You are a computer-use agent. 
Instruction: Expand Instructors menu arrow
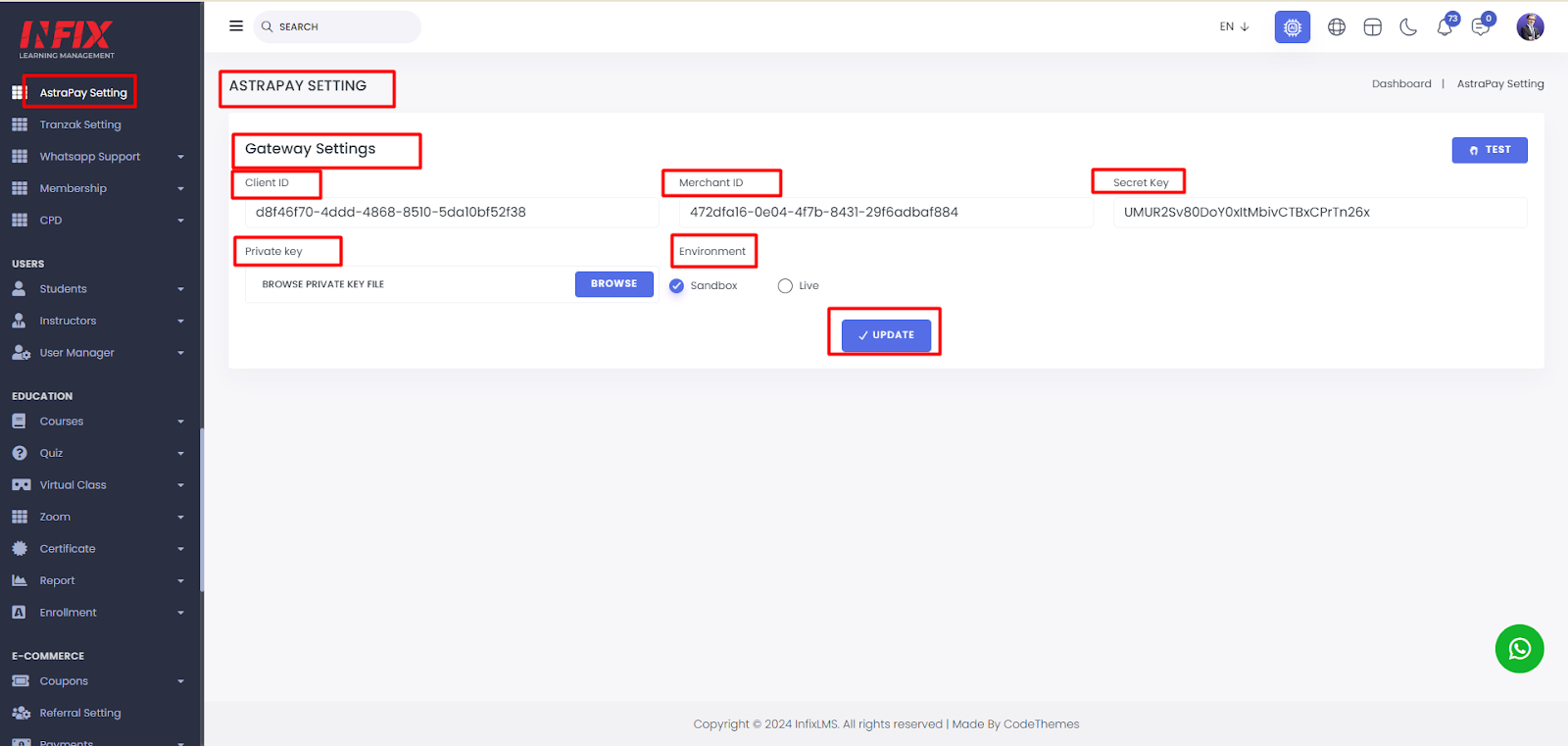click(180, 322)
